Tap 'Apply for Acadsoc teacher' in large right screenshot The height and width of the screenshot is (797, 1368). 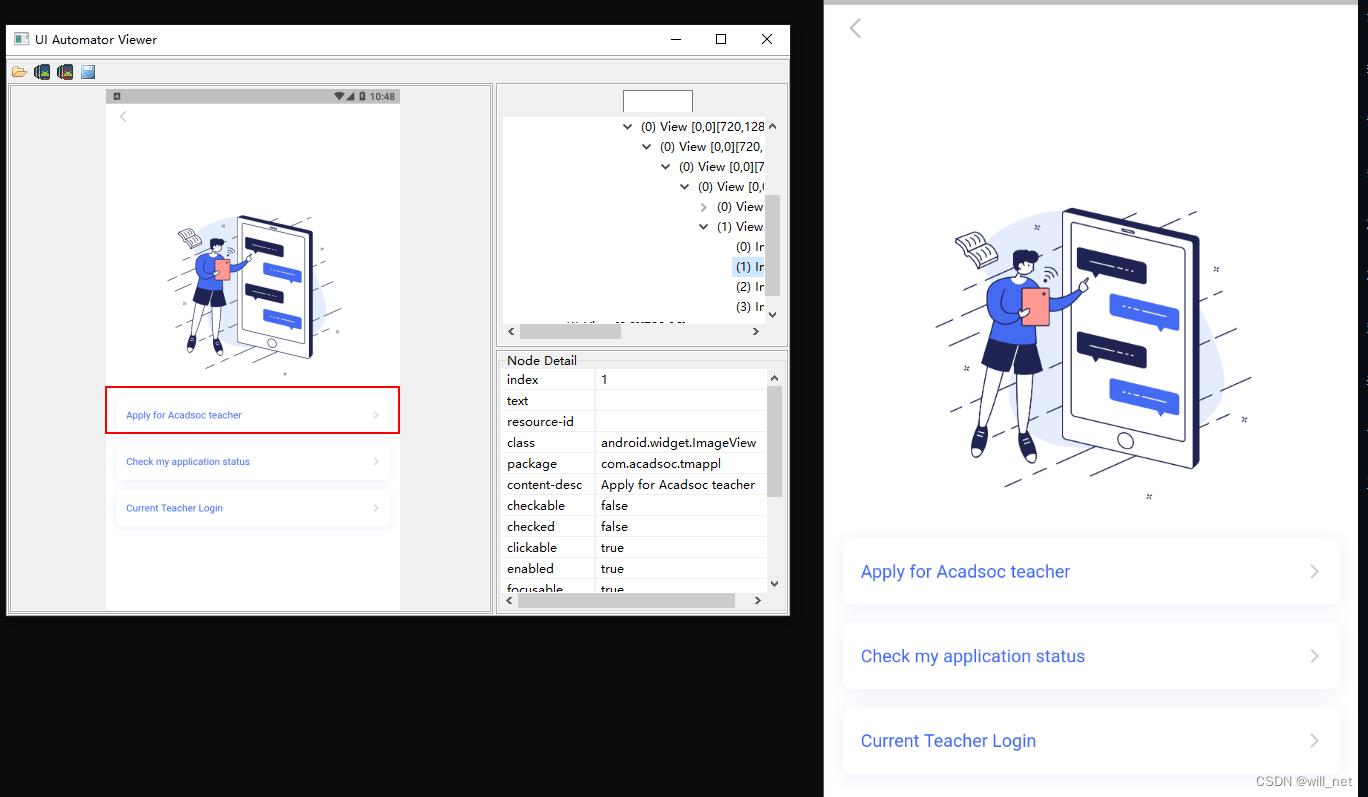(965, 572)
